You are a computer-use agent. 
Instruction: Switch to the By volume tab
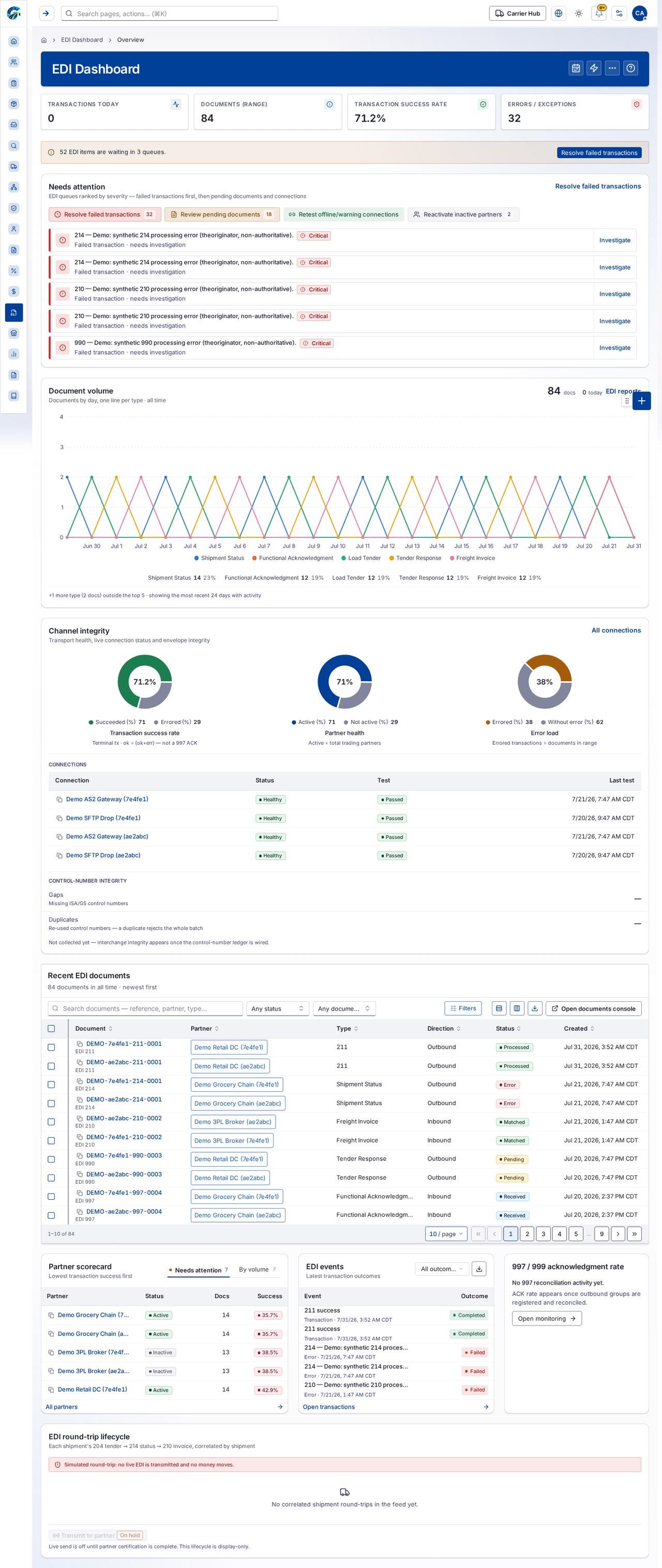[x=257, y=1270]
